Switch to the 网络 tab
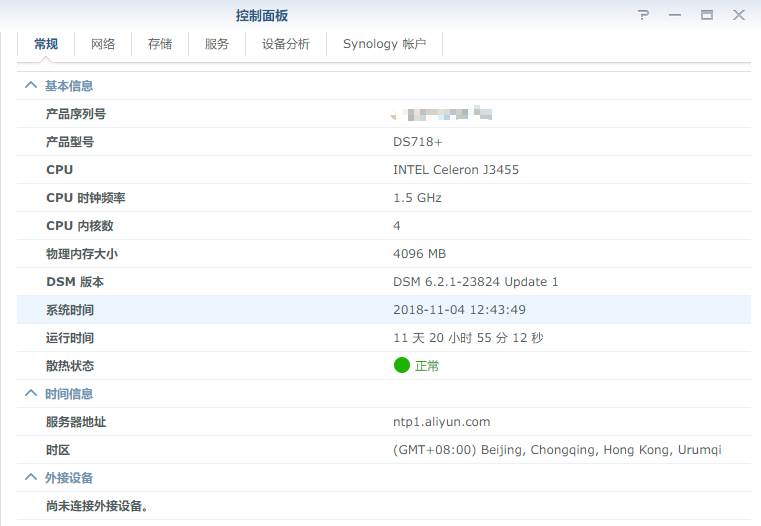The width and height of the screenshot is (761, 526). coord(103,44)
